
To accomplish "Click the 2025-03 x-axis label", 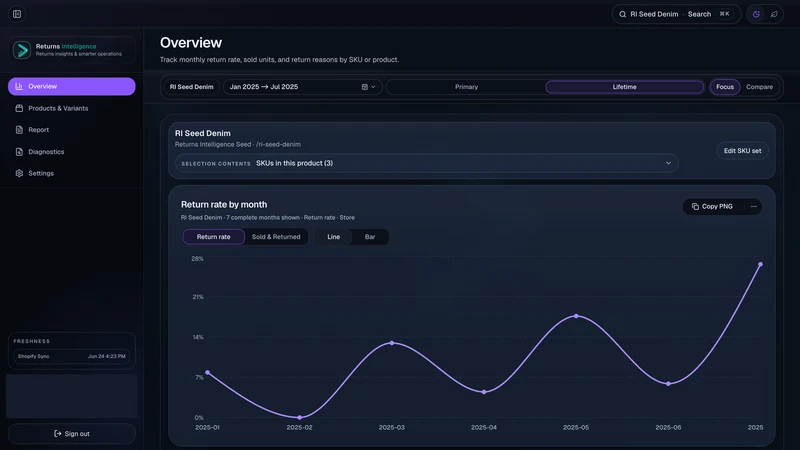I will [391, 428].
